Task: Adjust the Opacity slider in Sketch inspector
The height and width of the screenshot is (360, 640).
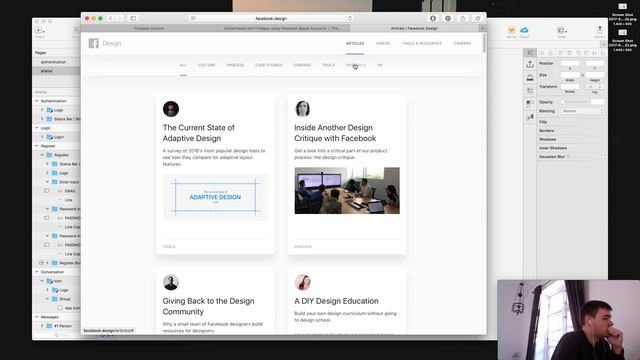Action: coord(576,102)
